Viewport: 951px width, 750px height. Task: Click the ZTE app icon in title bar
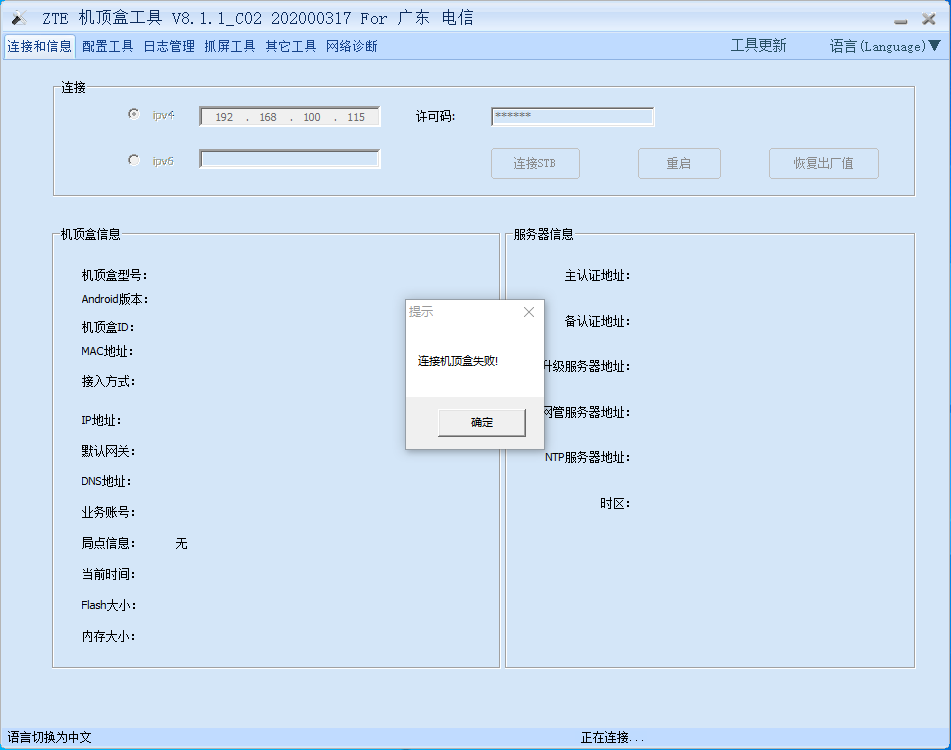[19, 18]
